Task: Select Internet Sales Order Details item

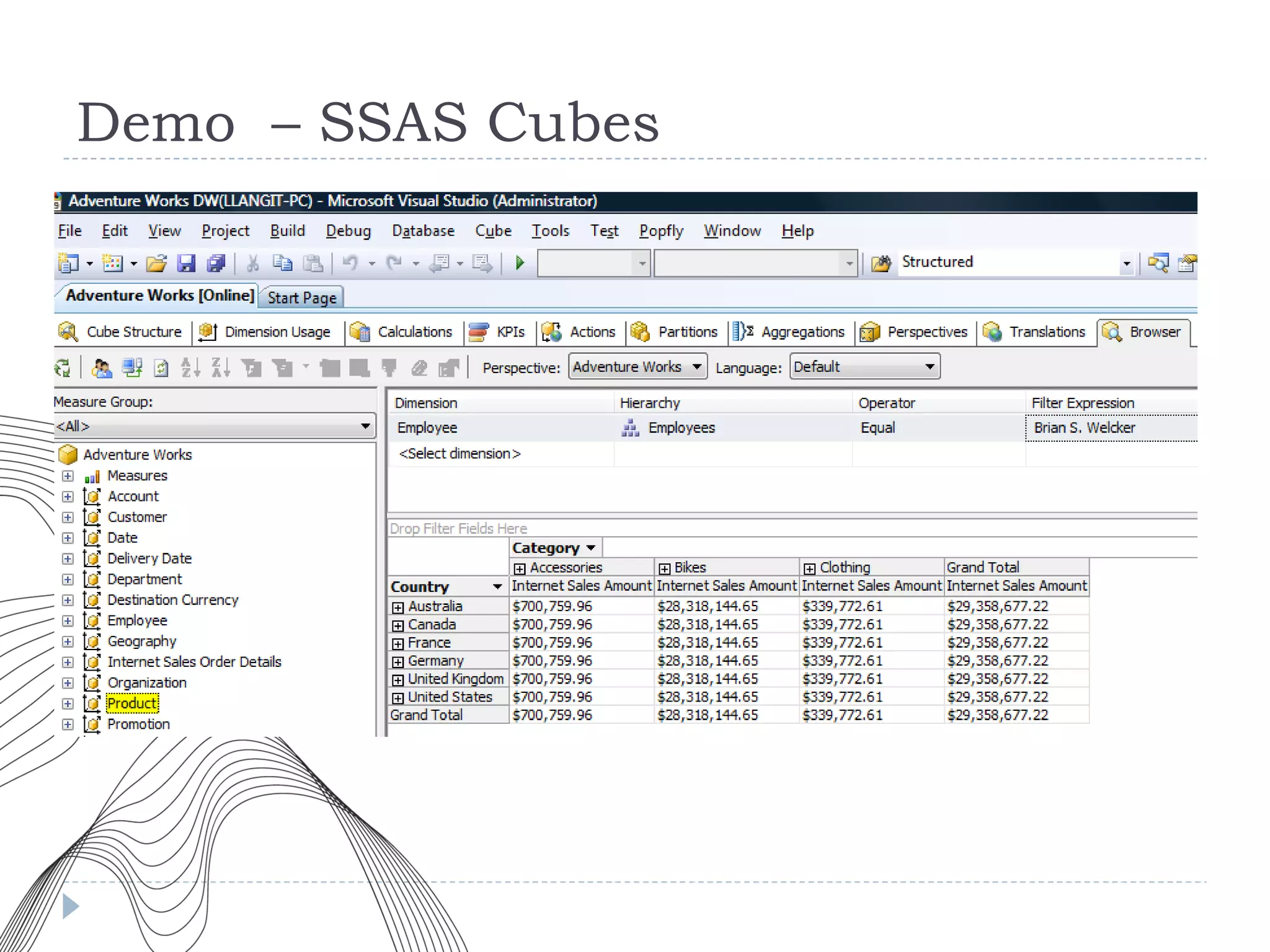Action: 194,662
